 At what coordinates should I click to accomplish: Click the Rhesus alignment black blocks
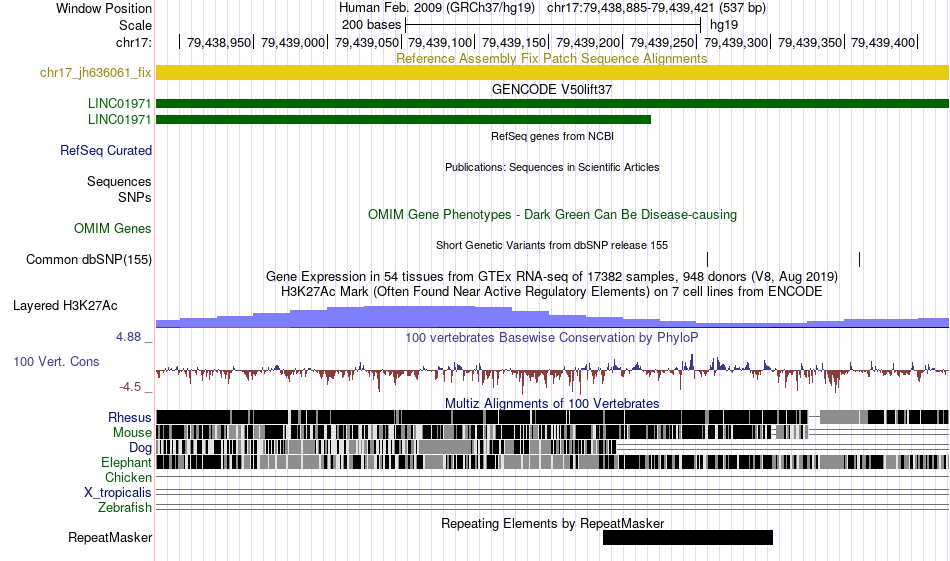coord(553,417)
